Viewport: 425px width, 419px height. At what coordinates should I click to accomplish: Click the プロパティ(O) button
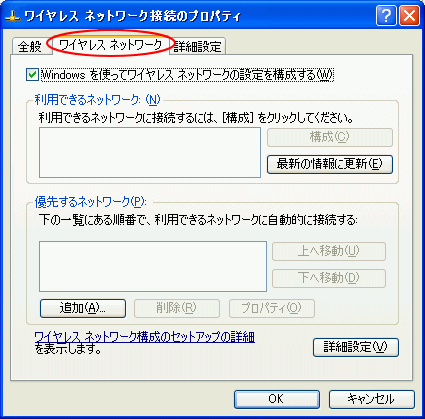(272, 308)
